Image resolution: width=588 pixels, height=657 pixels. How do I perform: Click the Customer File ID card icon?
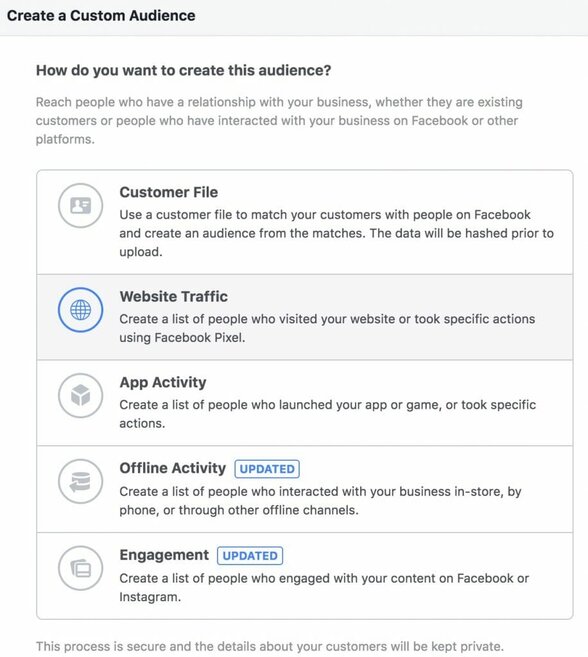pos(80,206)
